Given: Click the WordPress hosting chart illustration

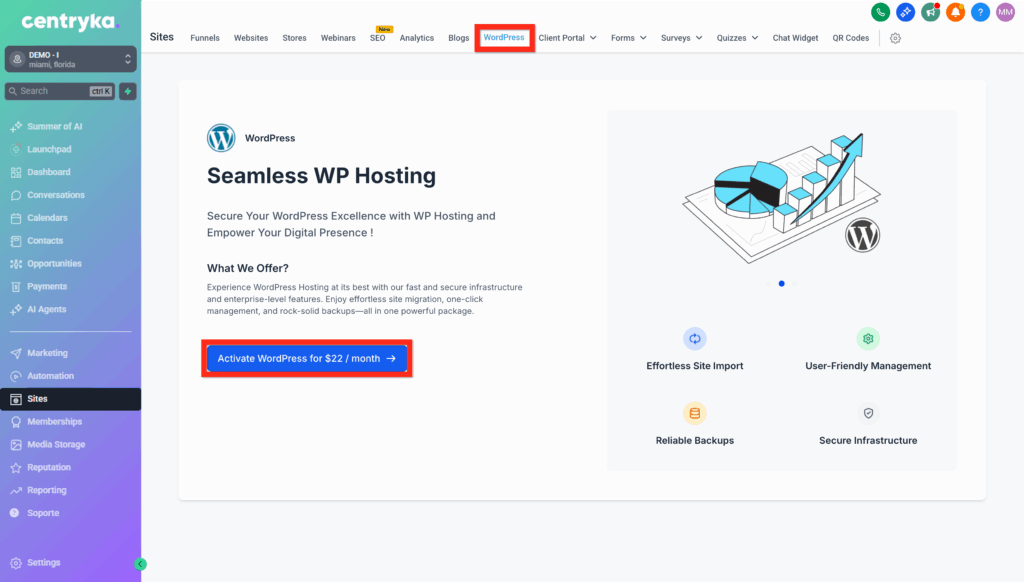Looking at the screenshot, I should coord(782,197).
